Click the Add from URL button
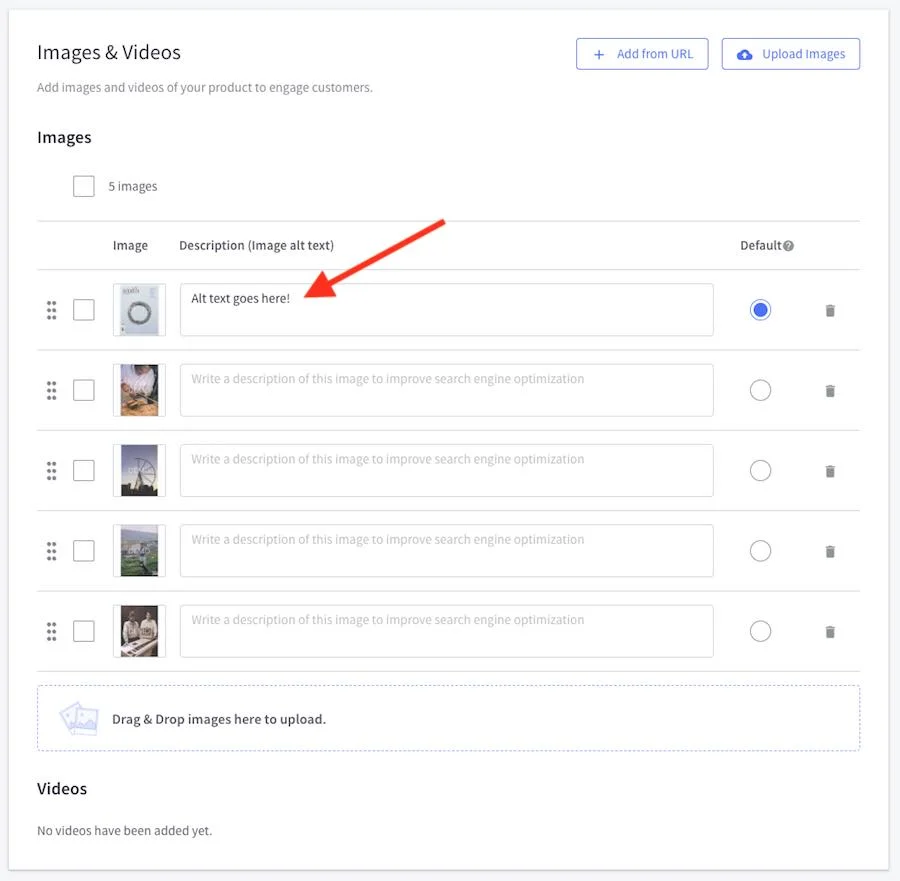The width and height of the screenshot is (900, 881). tap(642, 54)
